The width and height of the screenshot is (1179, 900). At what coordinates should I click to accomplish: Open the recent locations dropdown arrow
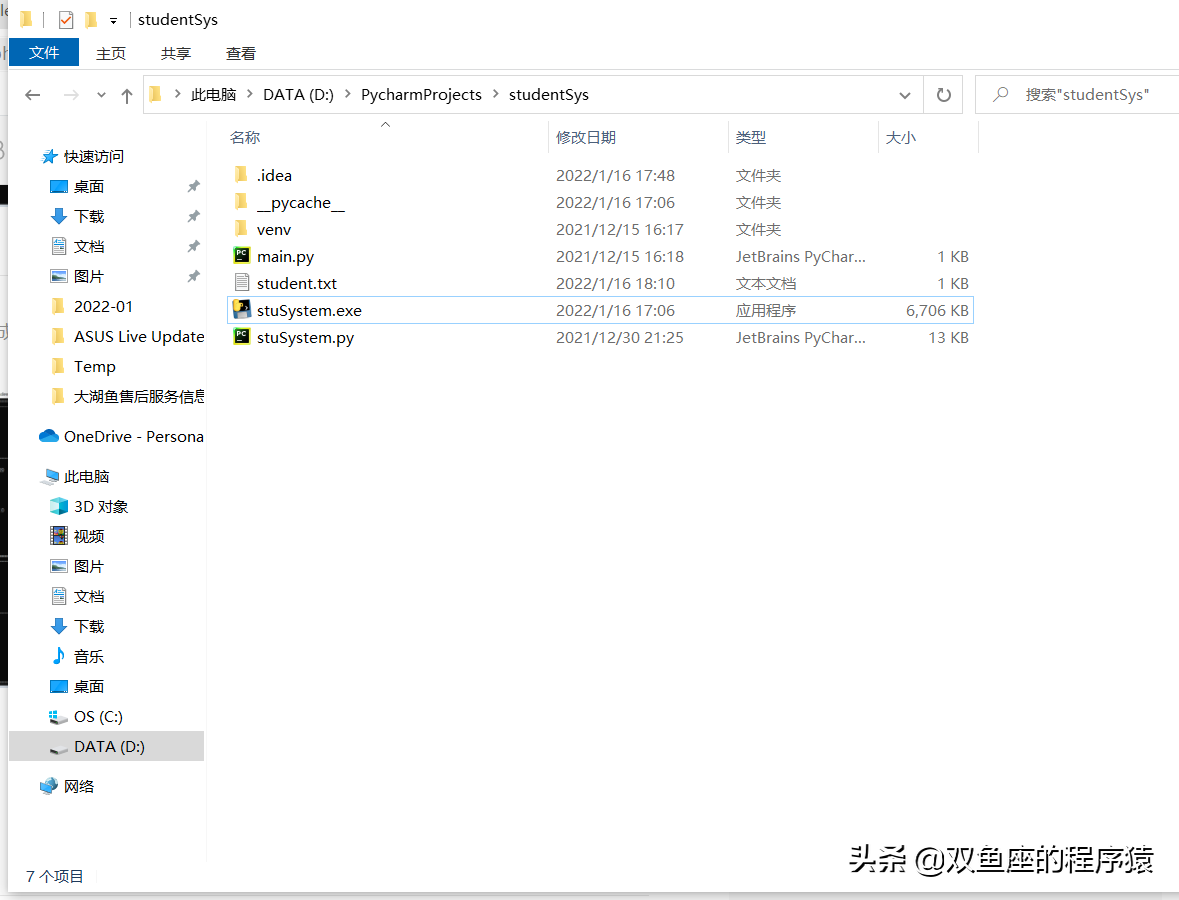tap(102, 95)
